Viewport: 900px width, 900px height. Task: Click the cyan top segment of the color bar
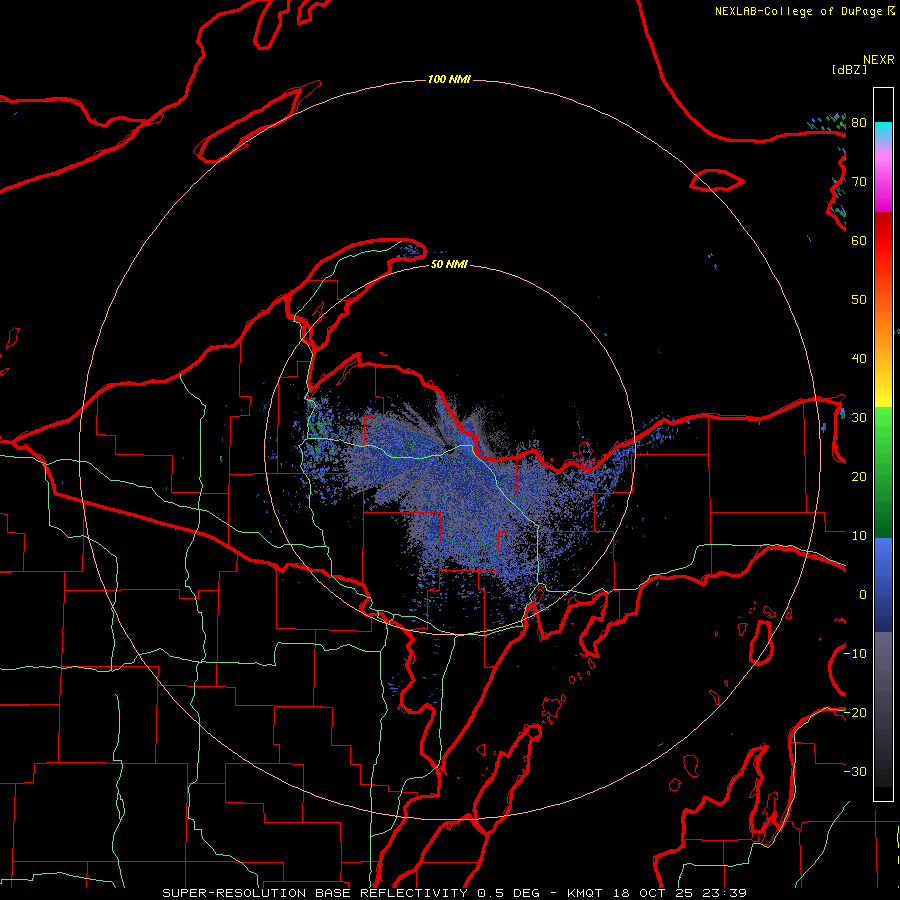(883, 131)
